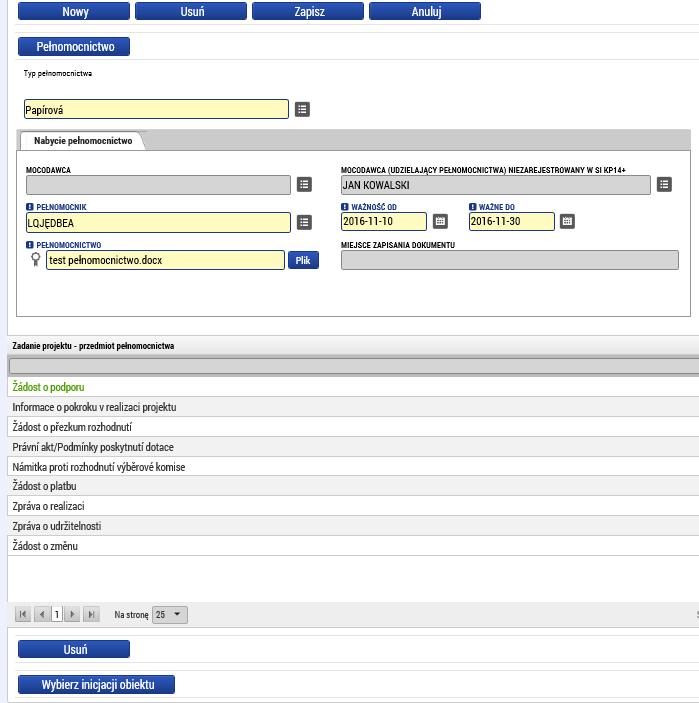This screenshot has height=703, width=699.
Task: Select row Žádost o platbu
Action: click(x=353, y=486)
